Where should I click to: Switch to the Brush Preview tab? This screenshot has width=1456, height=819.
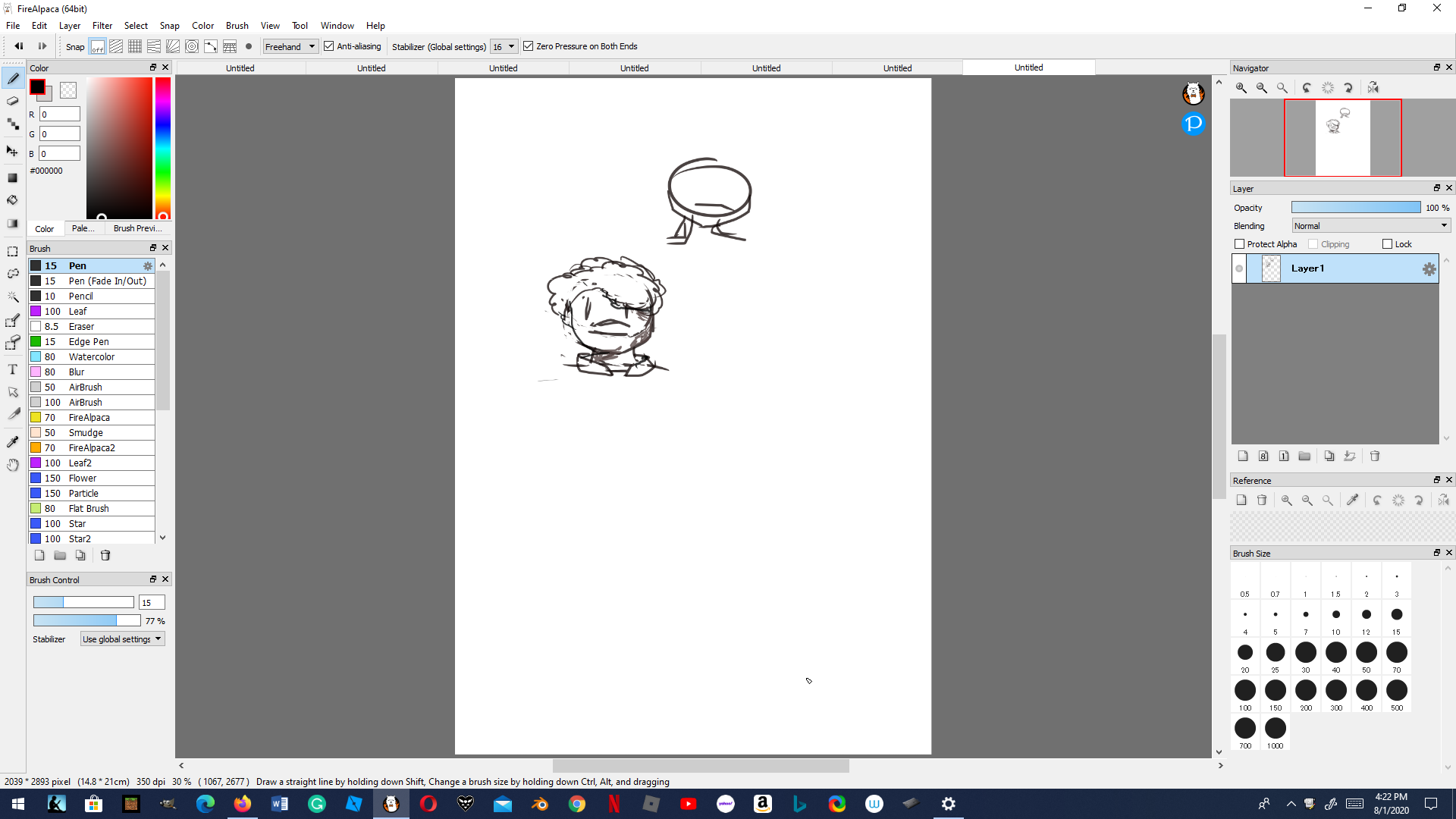pyautogui.click(x=137, y=228)
